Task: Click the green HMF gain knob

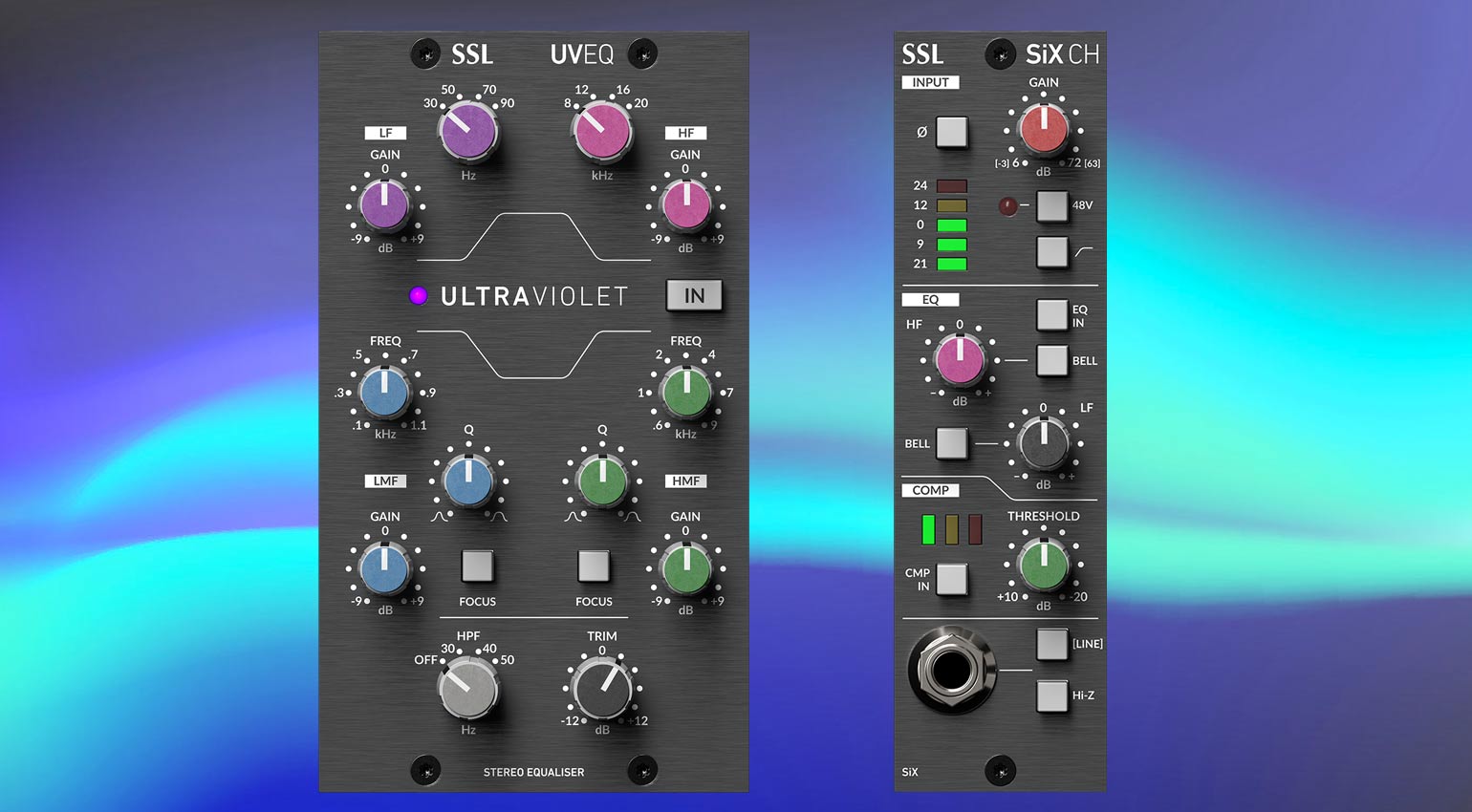Action: click(685, 567)
